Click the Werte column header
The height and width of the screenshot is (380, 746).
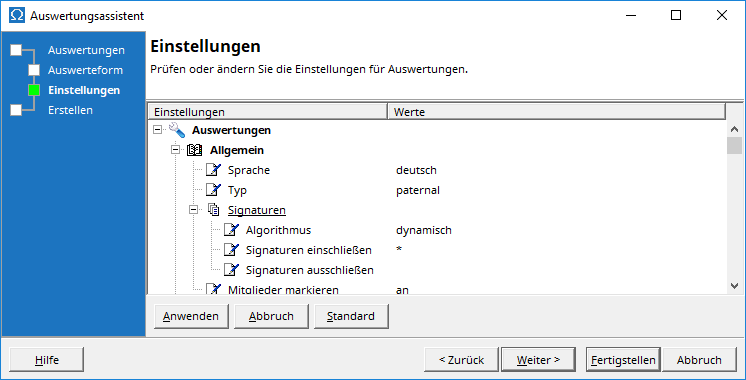[x=557, y=112]
